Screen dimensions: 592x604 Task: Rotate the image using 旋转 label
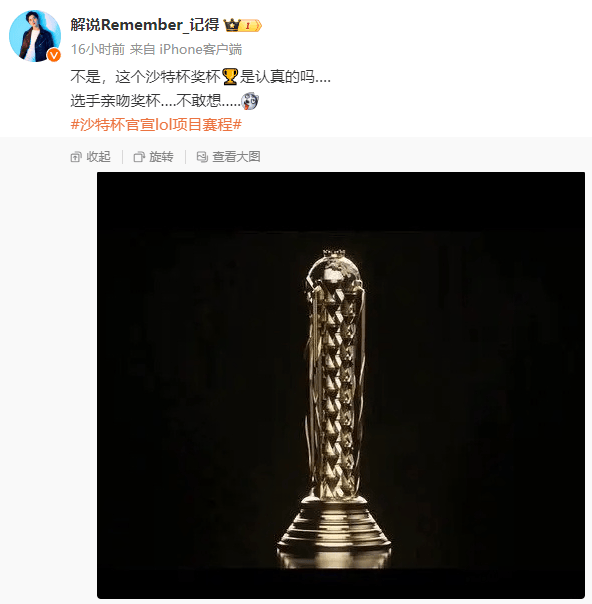pyautogui.click(x=161, y=157)
